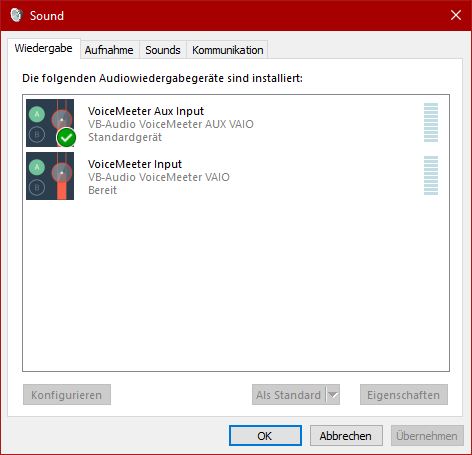
Task: Click the VoiceMeeter Aux Input level meter
Action: tap(431, 123)
